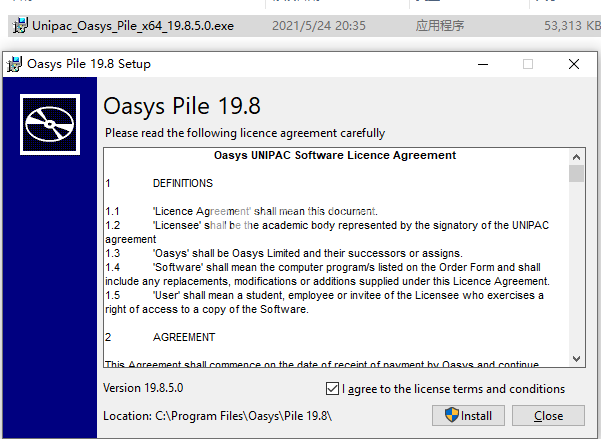Screen dimensions: 601x439
Task: Click the '2 AGREEMENT' heading in the licence
Action: (x=160, y=337)
